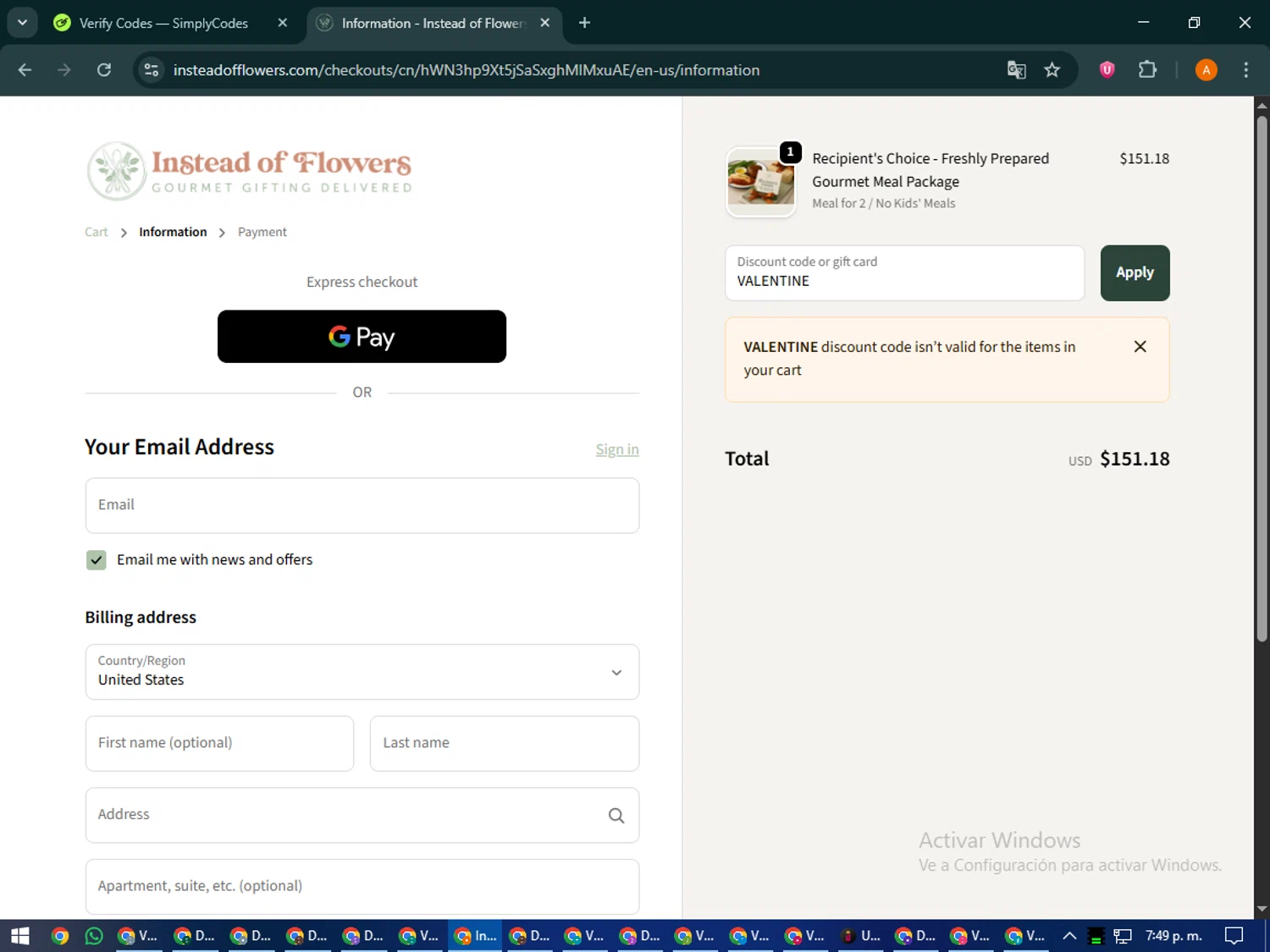Viewport: 1270px width, 952px height.
Task: Reload the checkout page
Action: (104, 70)
